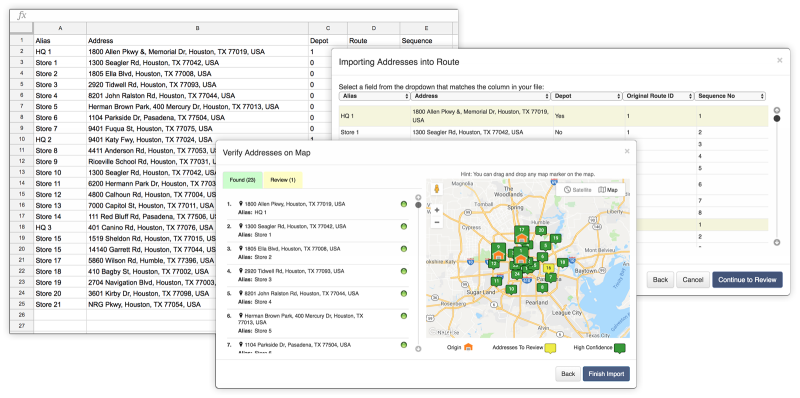Screen dimensions: 800x398
Task: Click the location pin icon beside 1300 Seagler Rd
Action: click(x=240, y=226)
